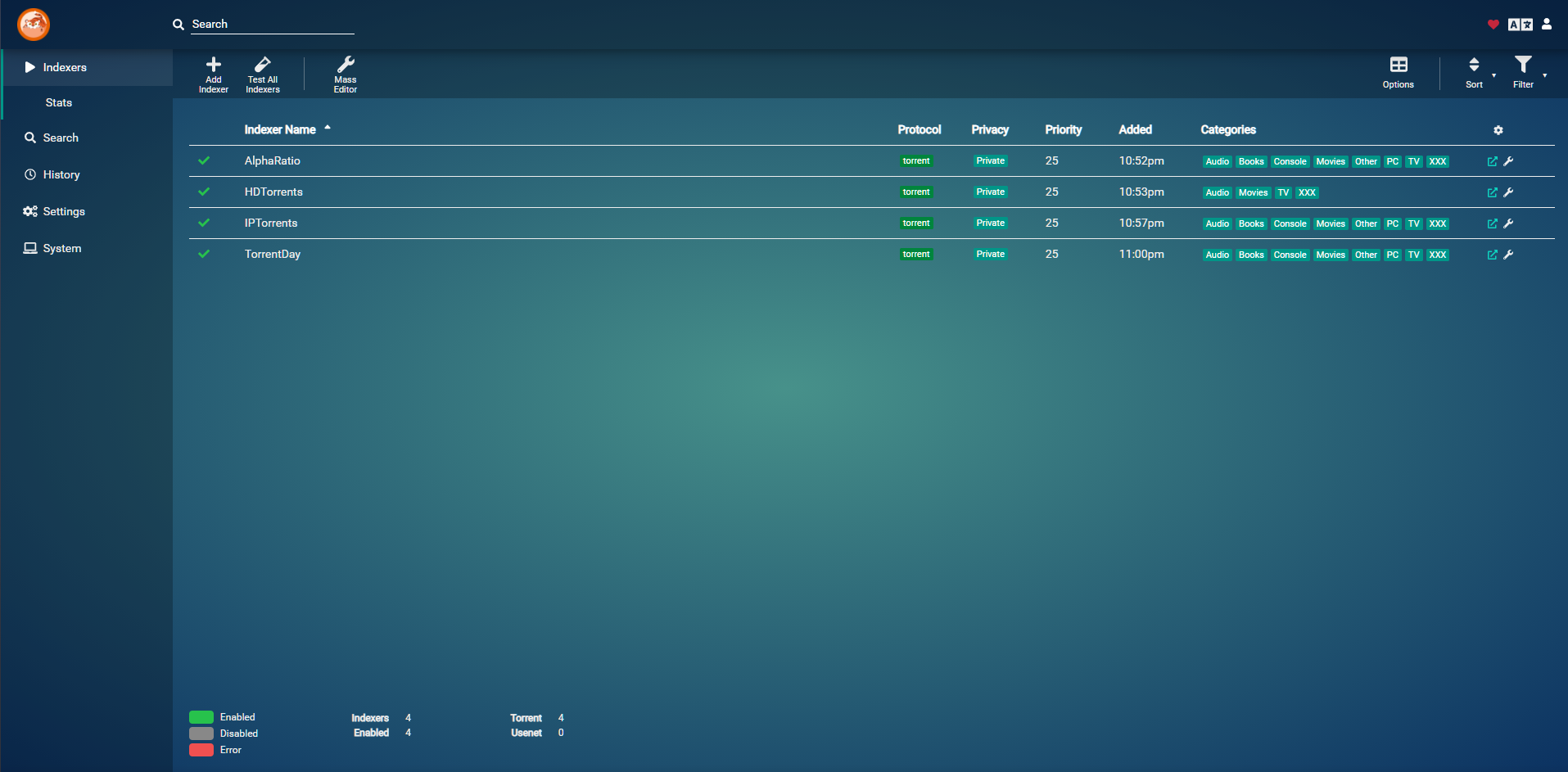Click the HDTorrents enabled status checkmark
Viewport: 1568px width, 772px height.
click(x=204, y=192)
